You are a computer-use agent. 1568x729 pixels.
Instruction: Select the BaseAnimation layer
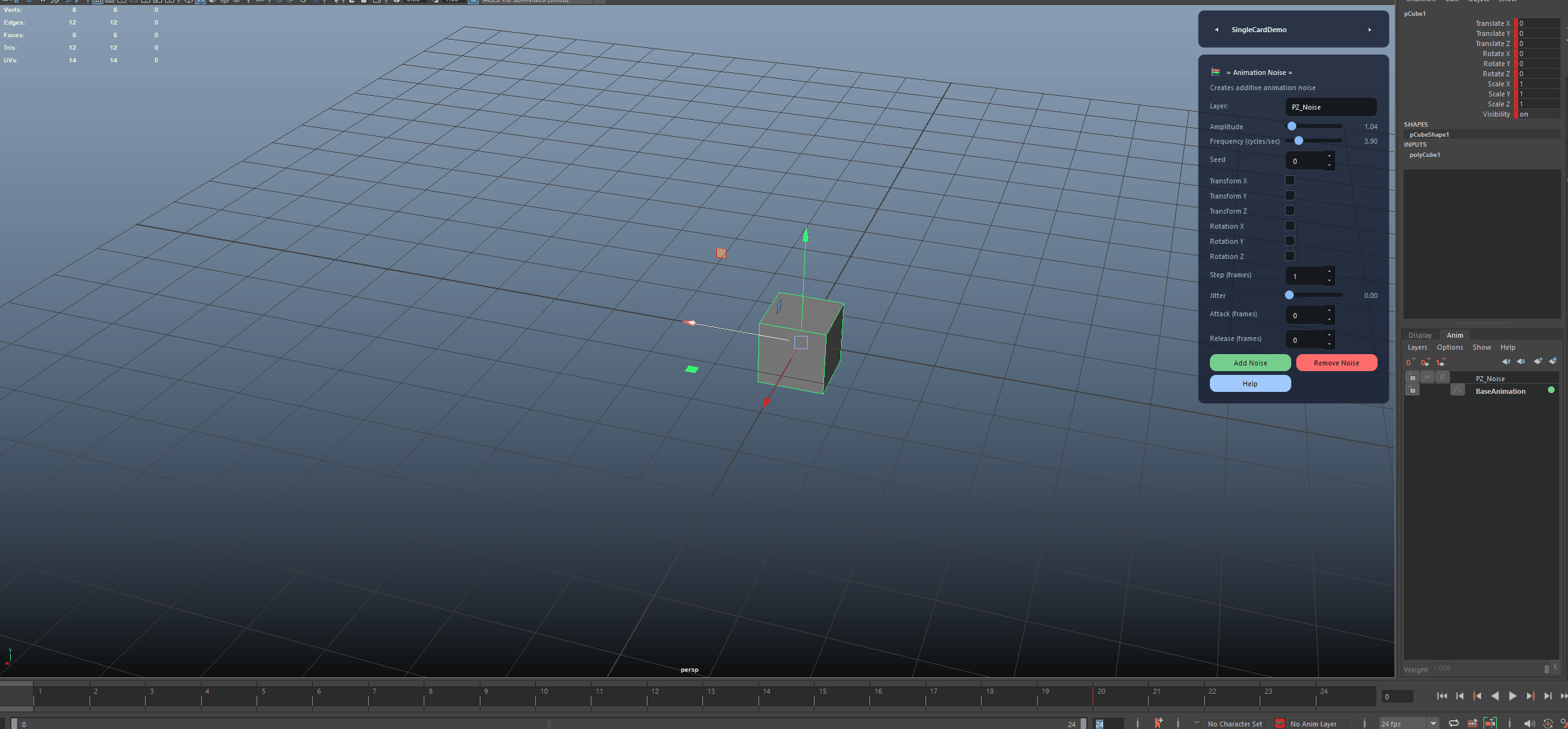tap(1501, 391)
